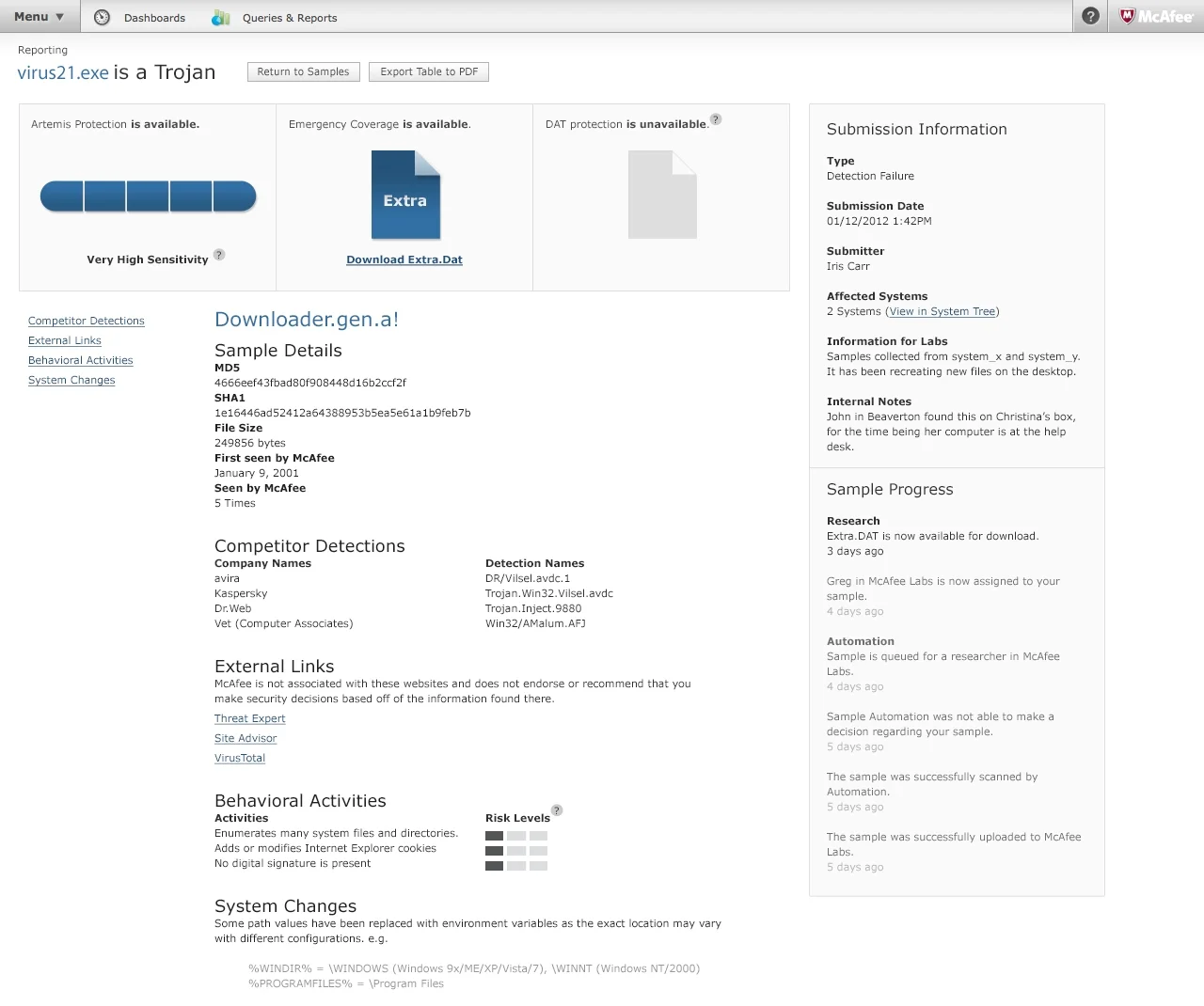The width and height of the screenshot is (1204, 1006).
Task: Open the help icon in the top toolbar
Action: (1089, 16)
